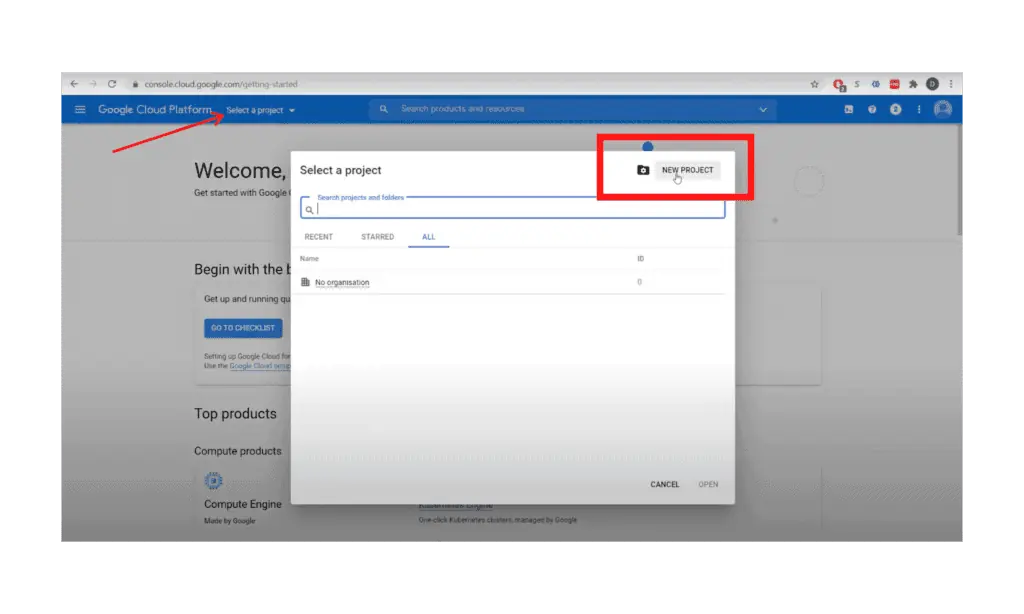The width and height of the screenshot is (1024, 614).
Task: Expand the Select a project dropdown
Action: point(260,110)
